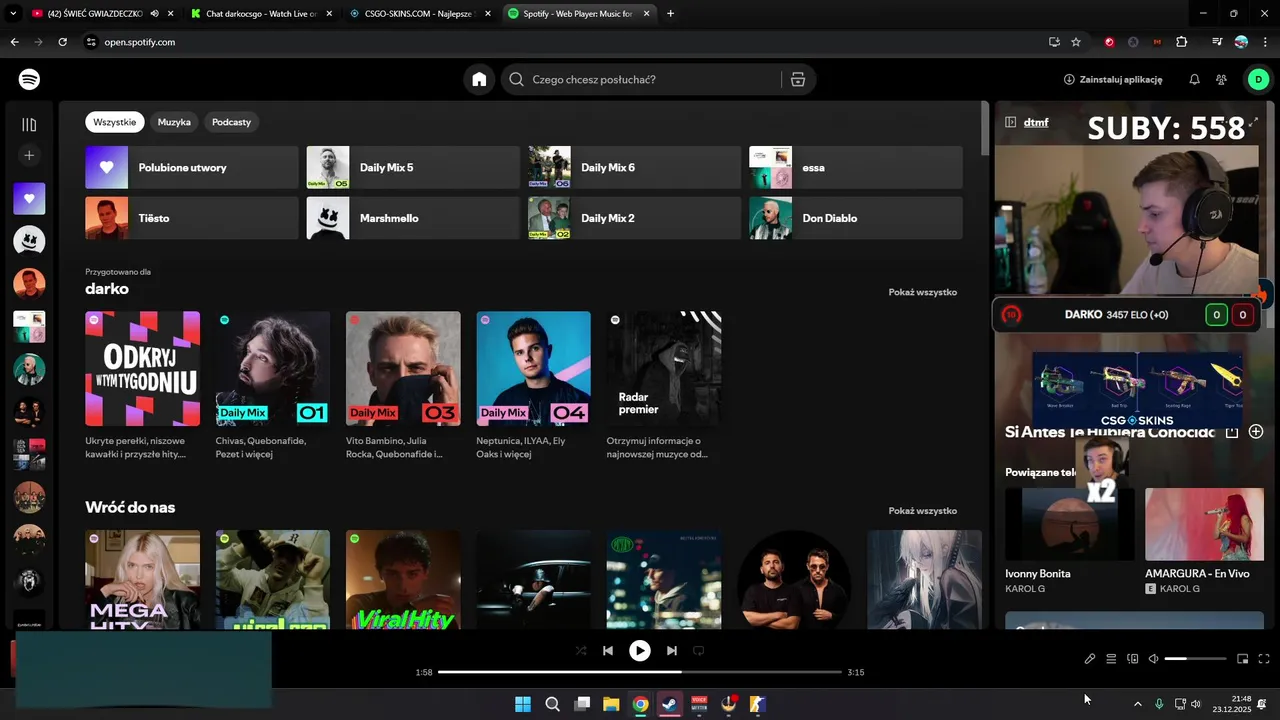1280x720 pixels.
Task: Toggle the play queue icon
Action: click(1111, 659)
